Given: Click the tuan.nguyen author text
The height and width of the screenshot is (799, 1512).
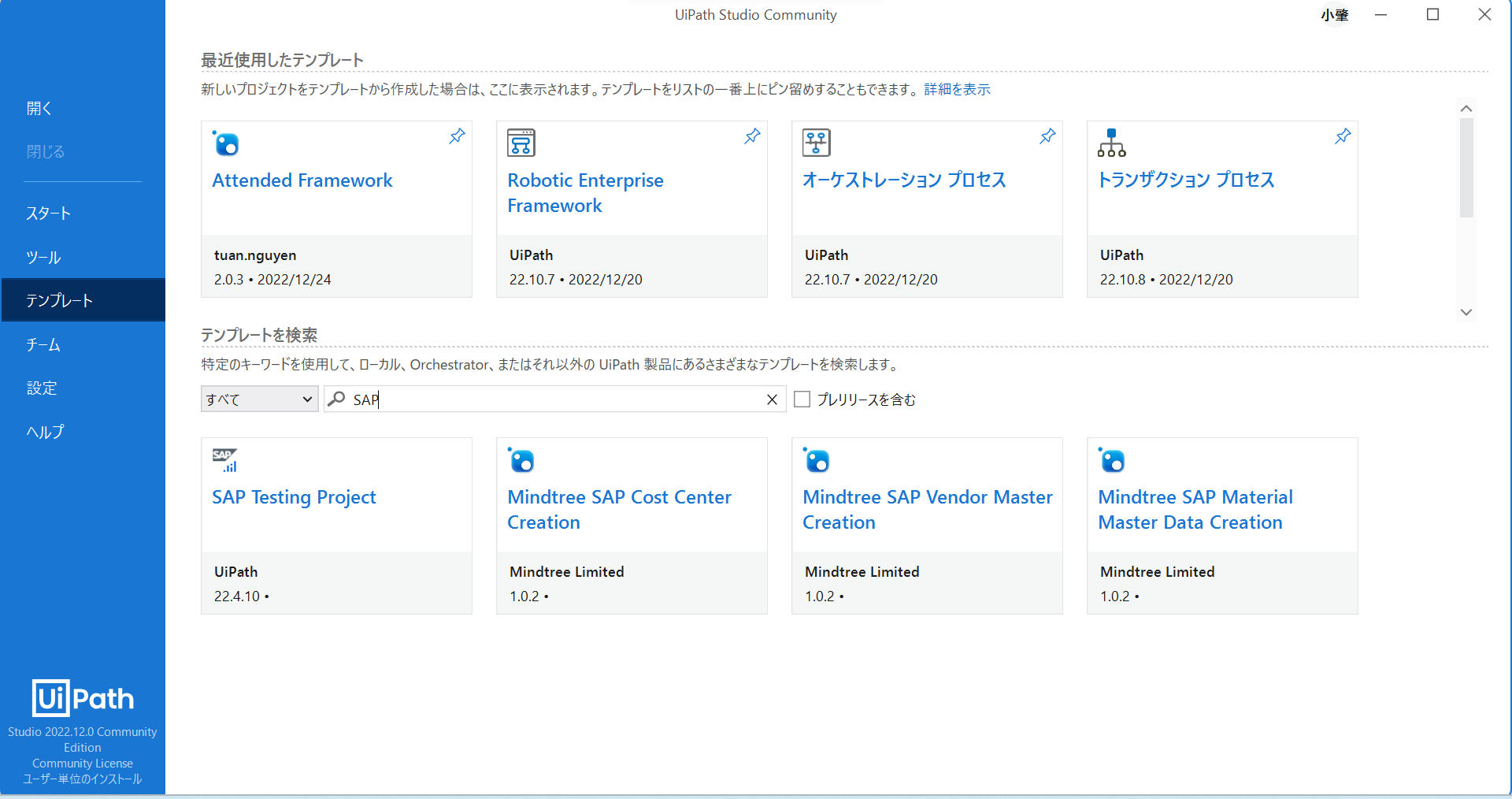Looking at the screenshot, I should point(255,255).
